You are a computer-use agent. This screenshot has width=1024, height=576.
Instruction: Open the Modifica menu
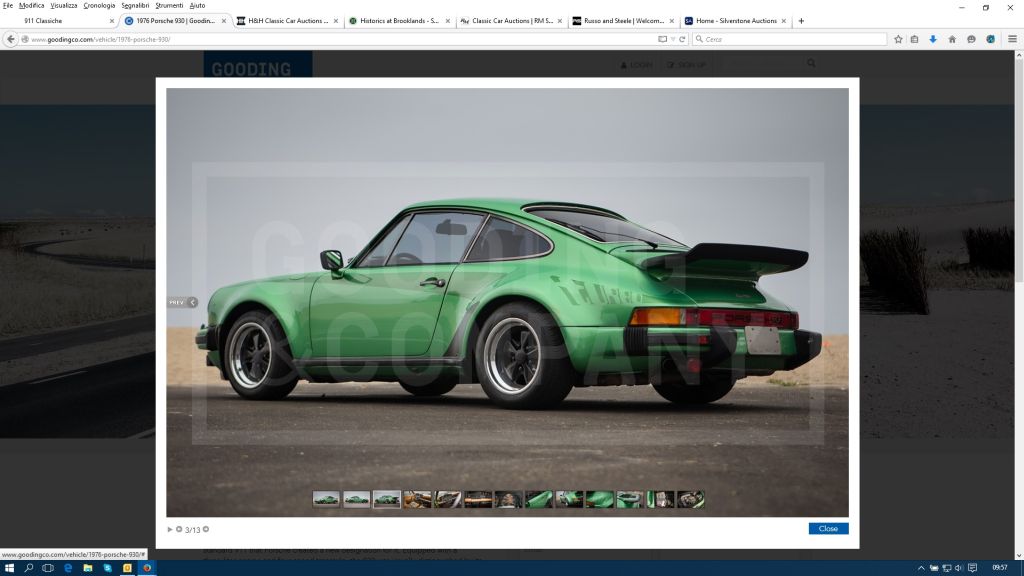31,5
